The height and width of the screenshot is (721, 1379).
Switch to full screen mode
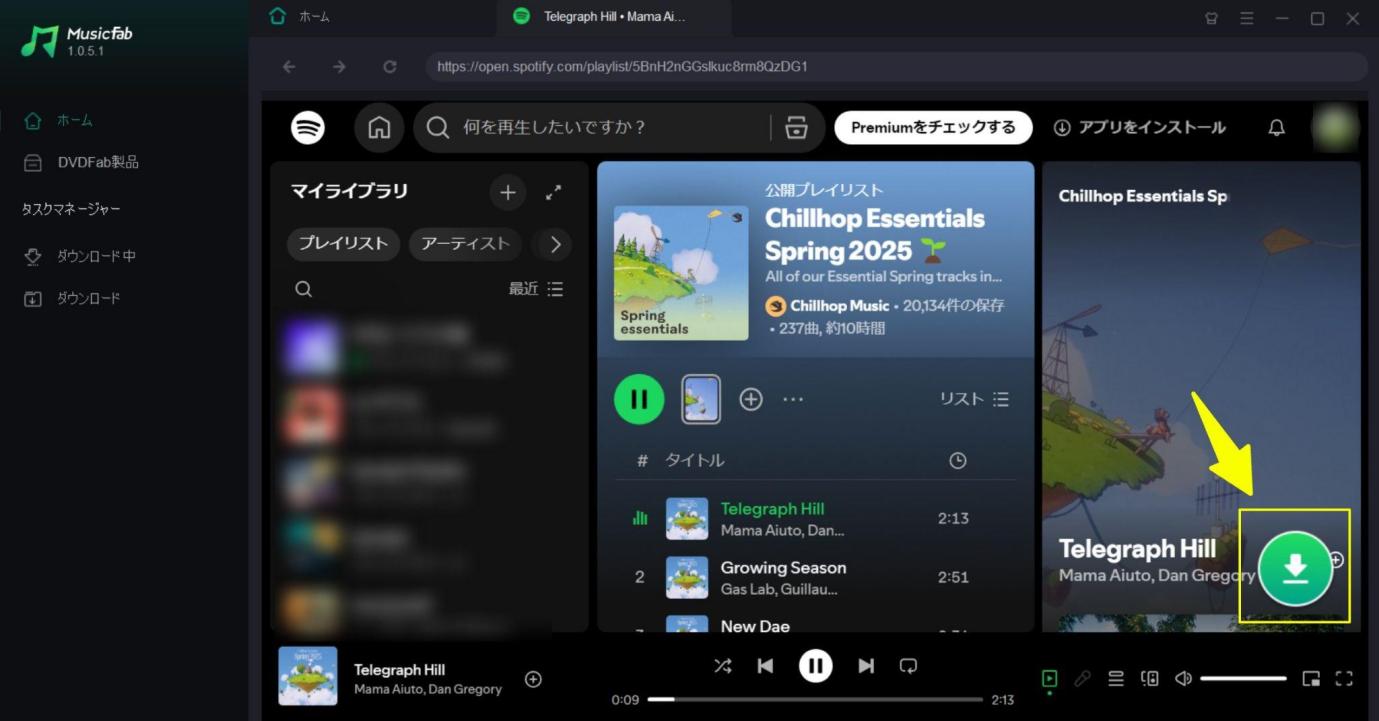point(1344,679)
